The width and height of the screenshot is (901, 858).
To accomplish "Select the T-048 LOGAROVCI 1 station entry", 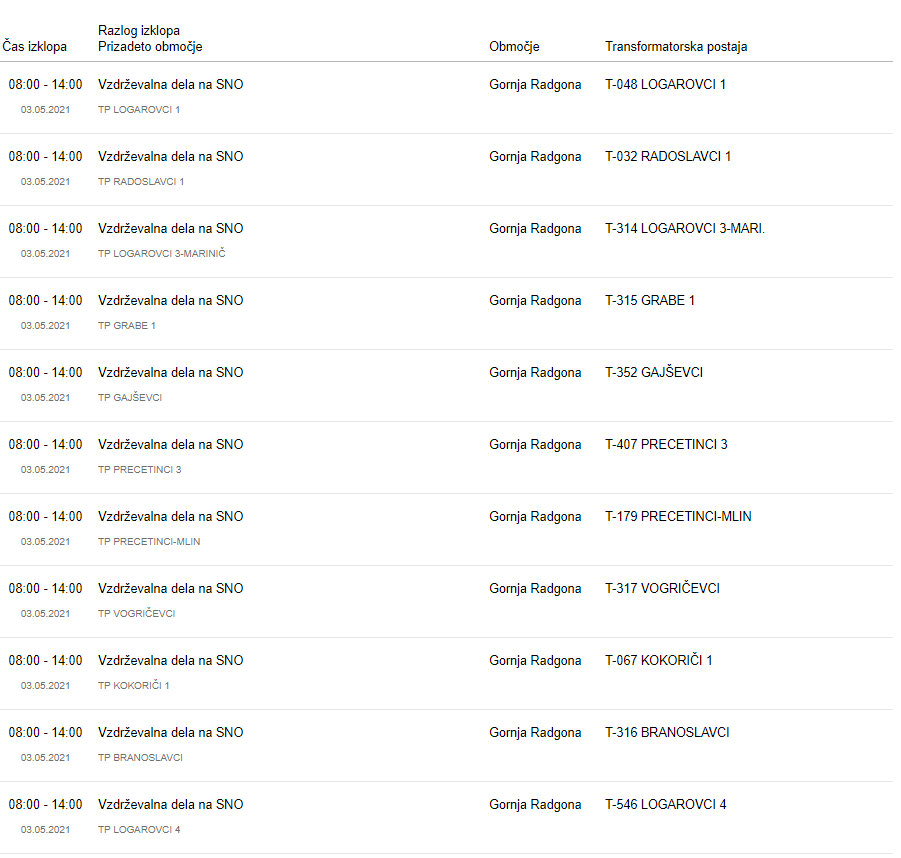I will click(665, 85).
